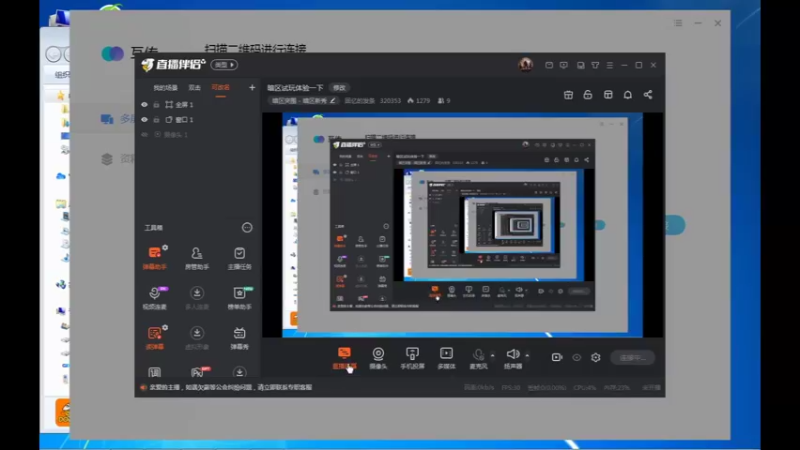The width and height of the screenshot is (800, 450).
Task: Toggle visibility of 全屏 1 source
Action: point(144,105)
